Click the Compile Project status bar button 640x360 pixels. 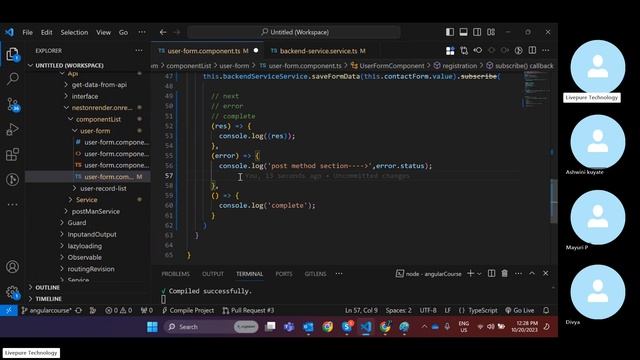[188, 311]
